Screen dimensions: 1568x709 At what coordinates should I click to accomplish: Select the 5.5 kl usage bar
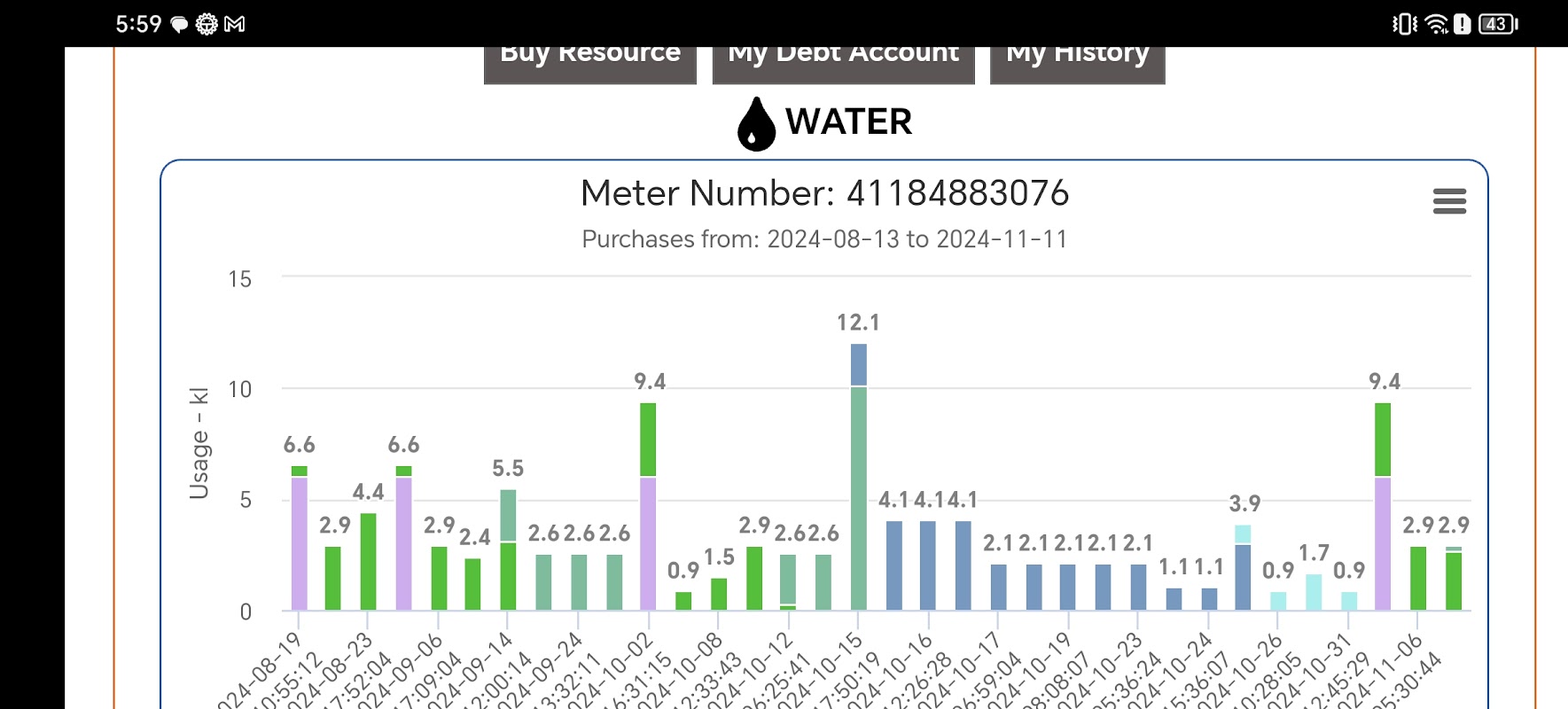tap(508, 549)
